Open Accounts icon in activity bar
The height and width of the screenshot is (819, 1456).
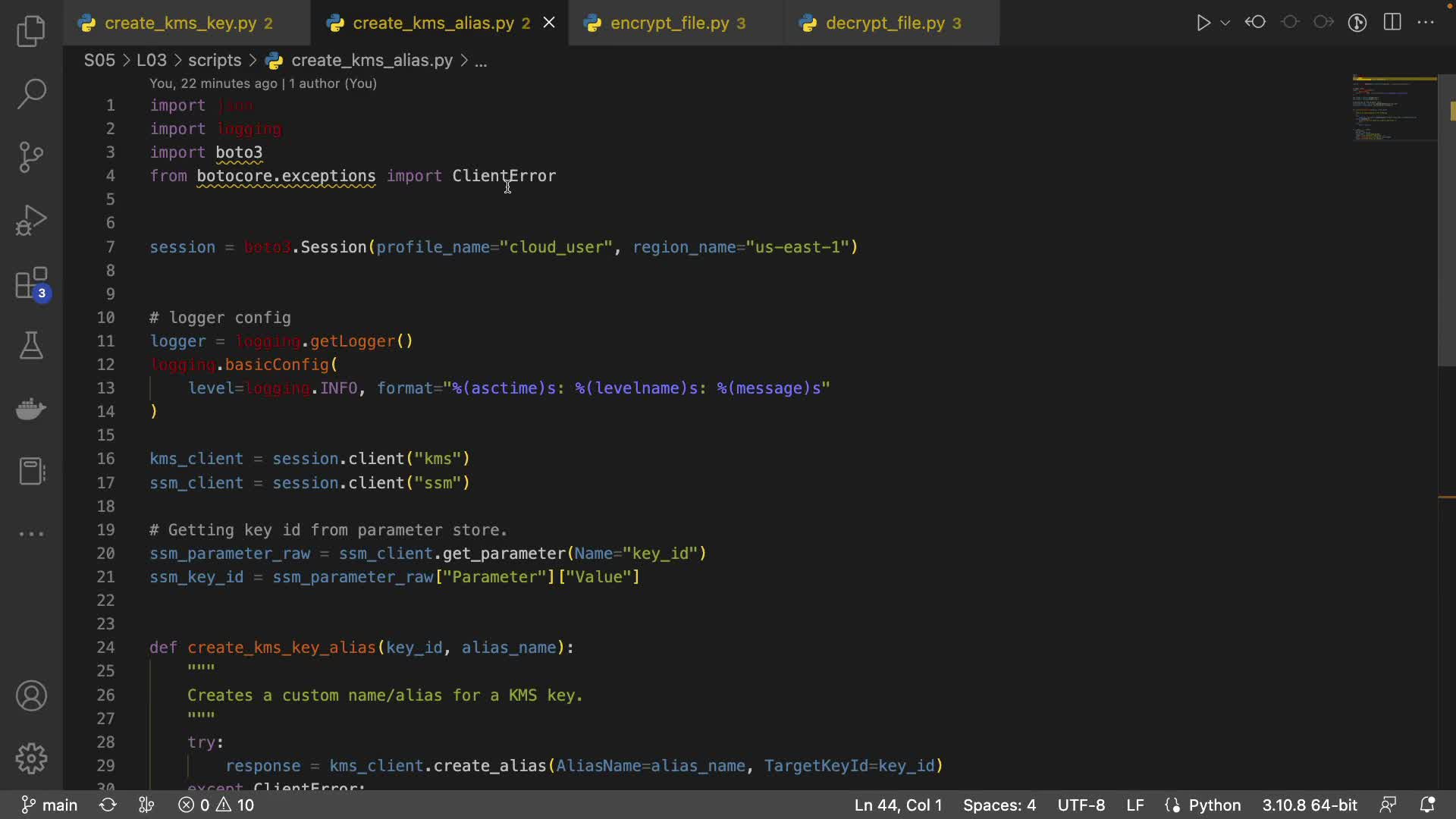click(31, 695)
